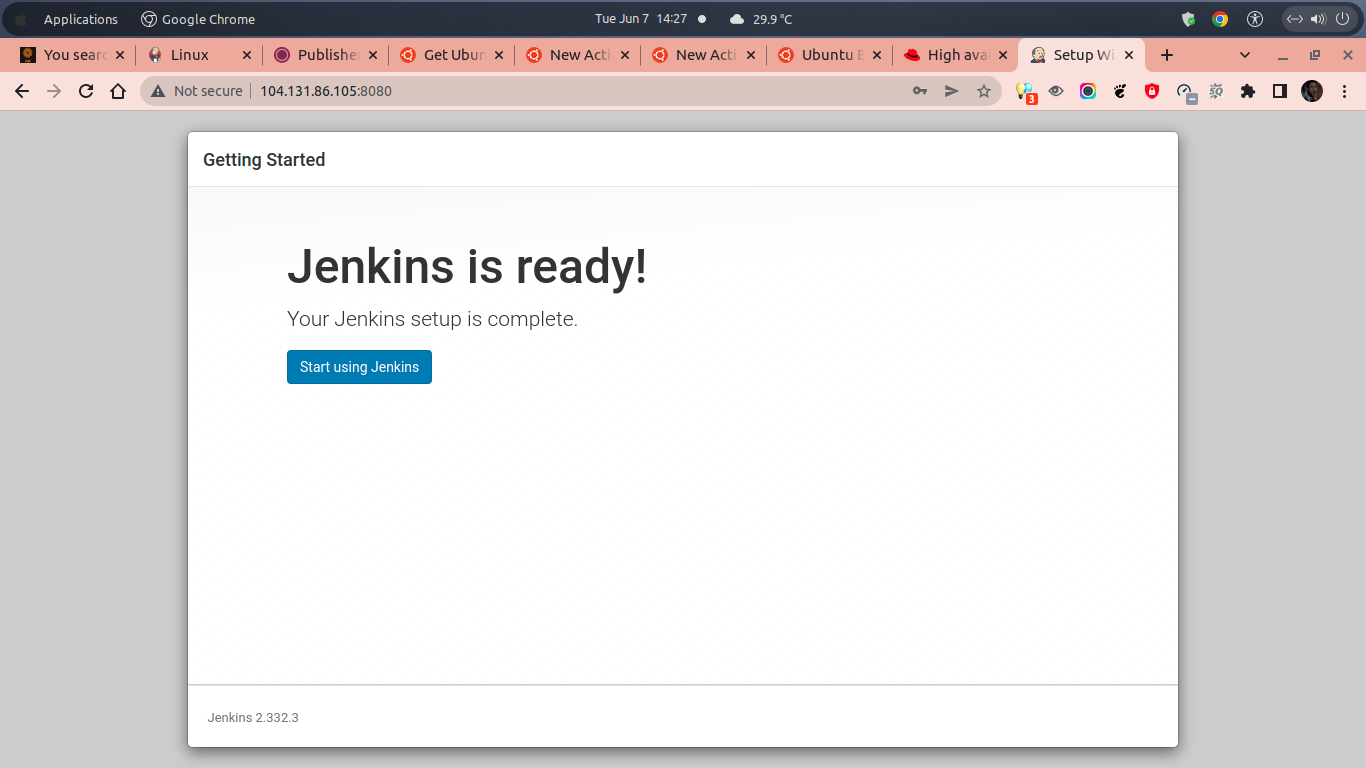The height and width of the screenshot is (768, 1366).
Task: Go back using the browser back arrow
Action: click(22, 91)
